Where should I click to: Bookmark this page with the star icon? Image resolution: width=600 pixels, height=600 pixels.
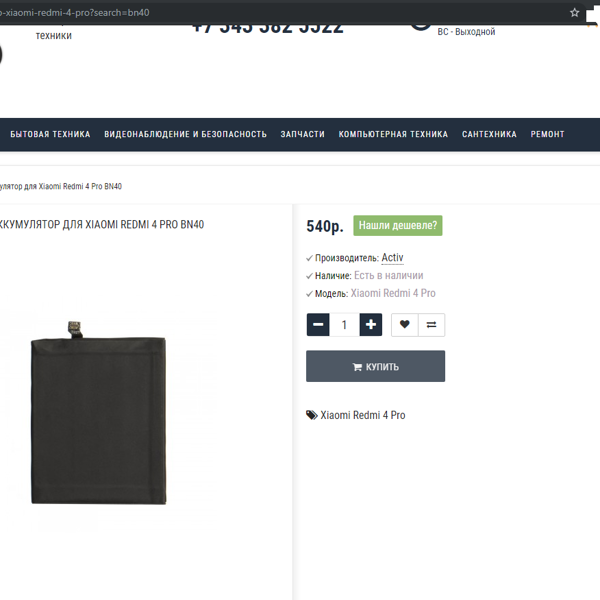point(574,13)
